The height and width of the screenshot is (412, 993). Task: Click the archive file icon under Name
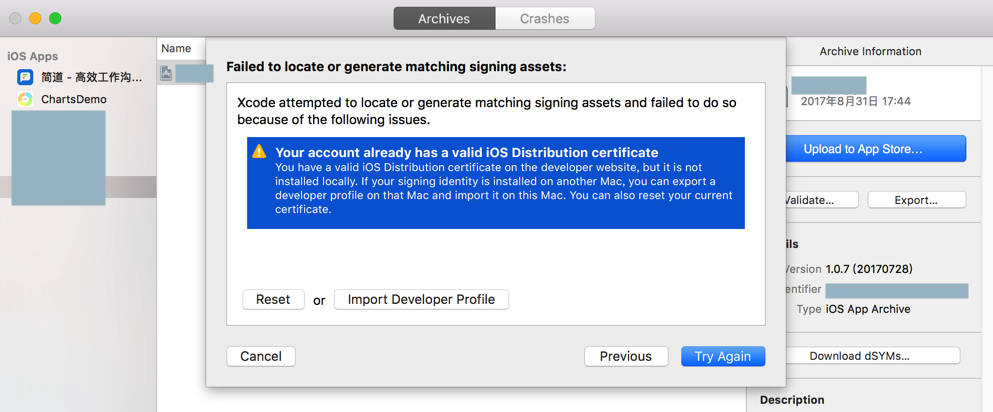[x=166, y=74]
